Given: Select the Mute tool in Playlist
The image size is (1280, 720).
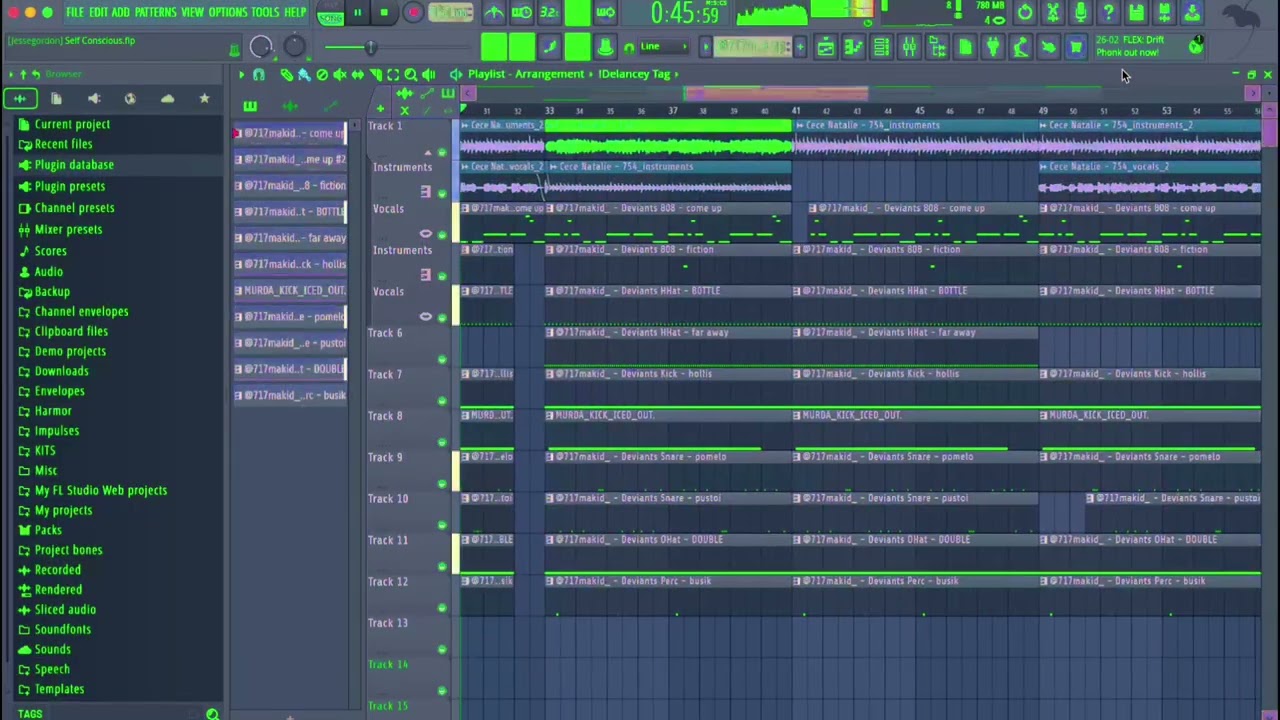Looking at the screenshot, I should [x=340, y=74].
